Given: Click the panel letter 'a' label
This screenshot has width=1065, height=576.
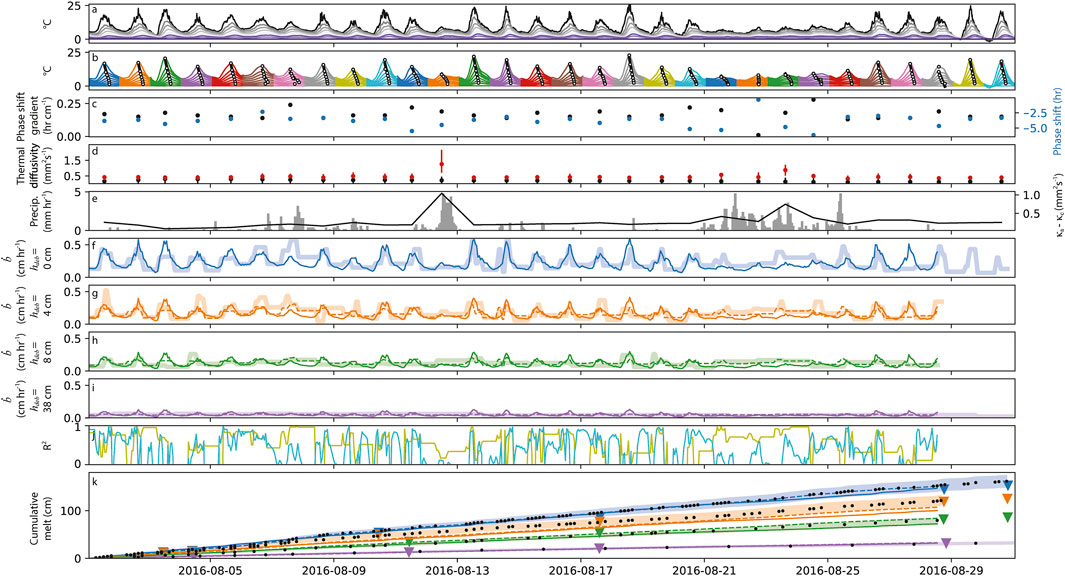Looking at the screenshot, I should coord(94,10).
